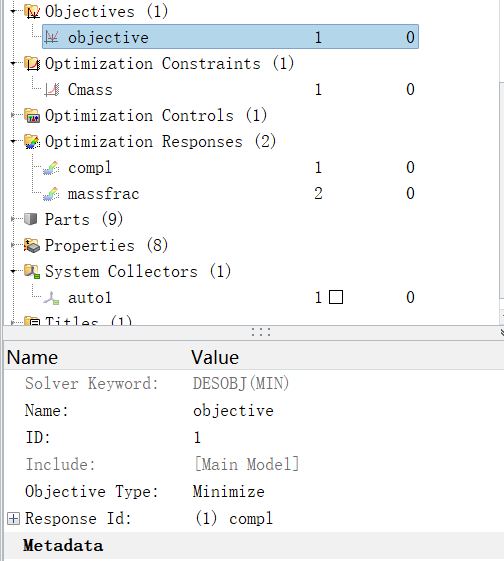Screen dimensions: 504x561
Task: Click the compl response icon
Action: 52,168
